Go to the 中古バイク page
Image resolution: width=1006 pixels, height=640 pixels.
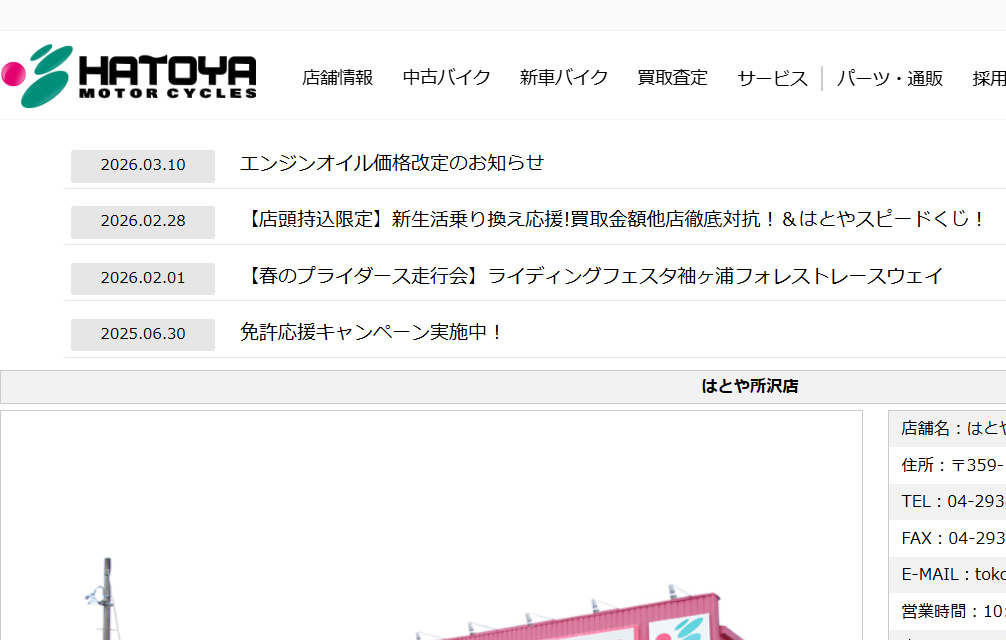coord(446,78)
